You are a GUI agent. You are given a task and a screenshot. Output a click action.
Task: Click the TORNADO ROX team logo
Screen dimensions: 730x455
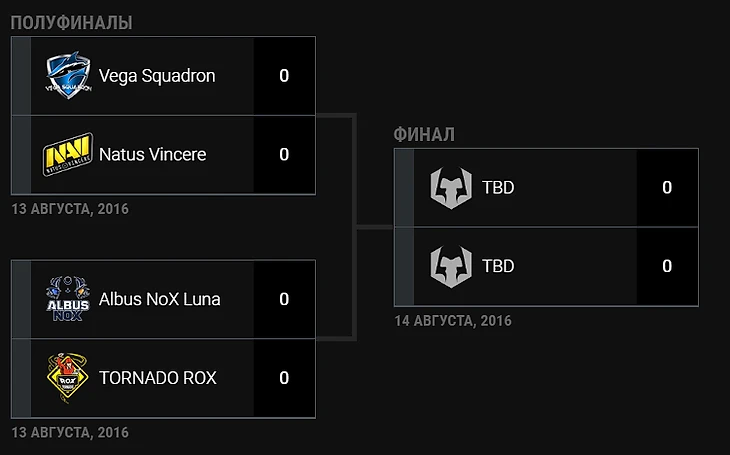[x=68, y=378]
